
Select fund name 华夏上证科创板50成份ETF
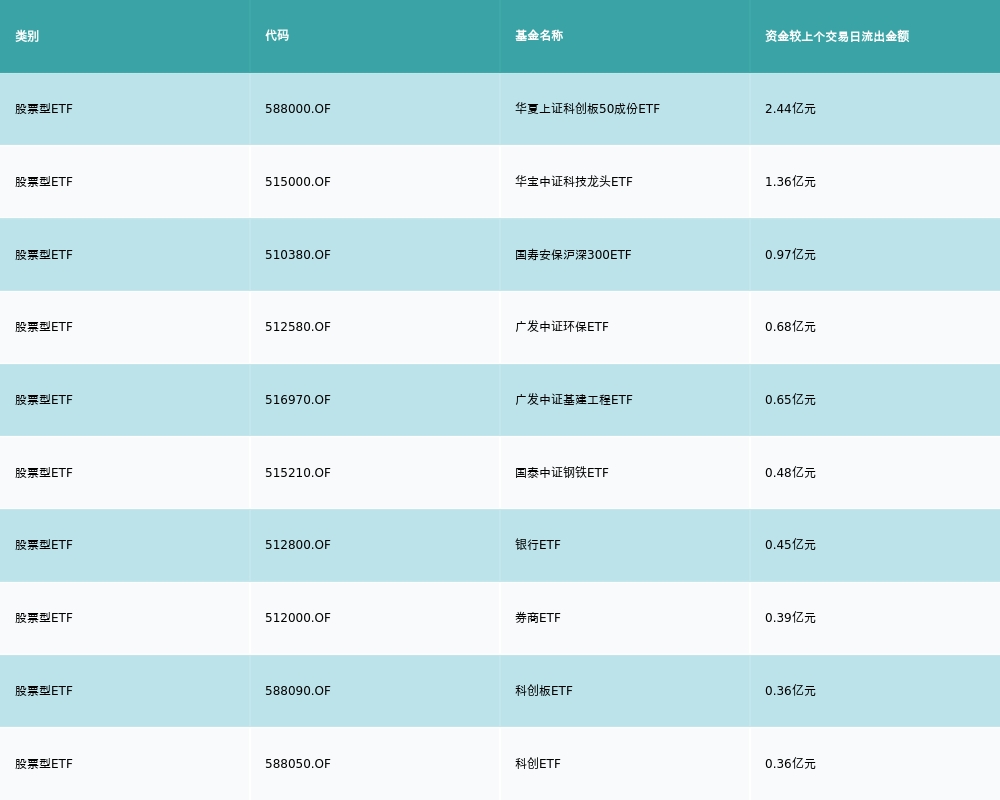coord(587,109)
